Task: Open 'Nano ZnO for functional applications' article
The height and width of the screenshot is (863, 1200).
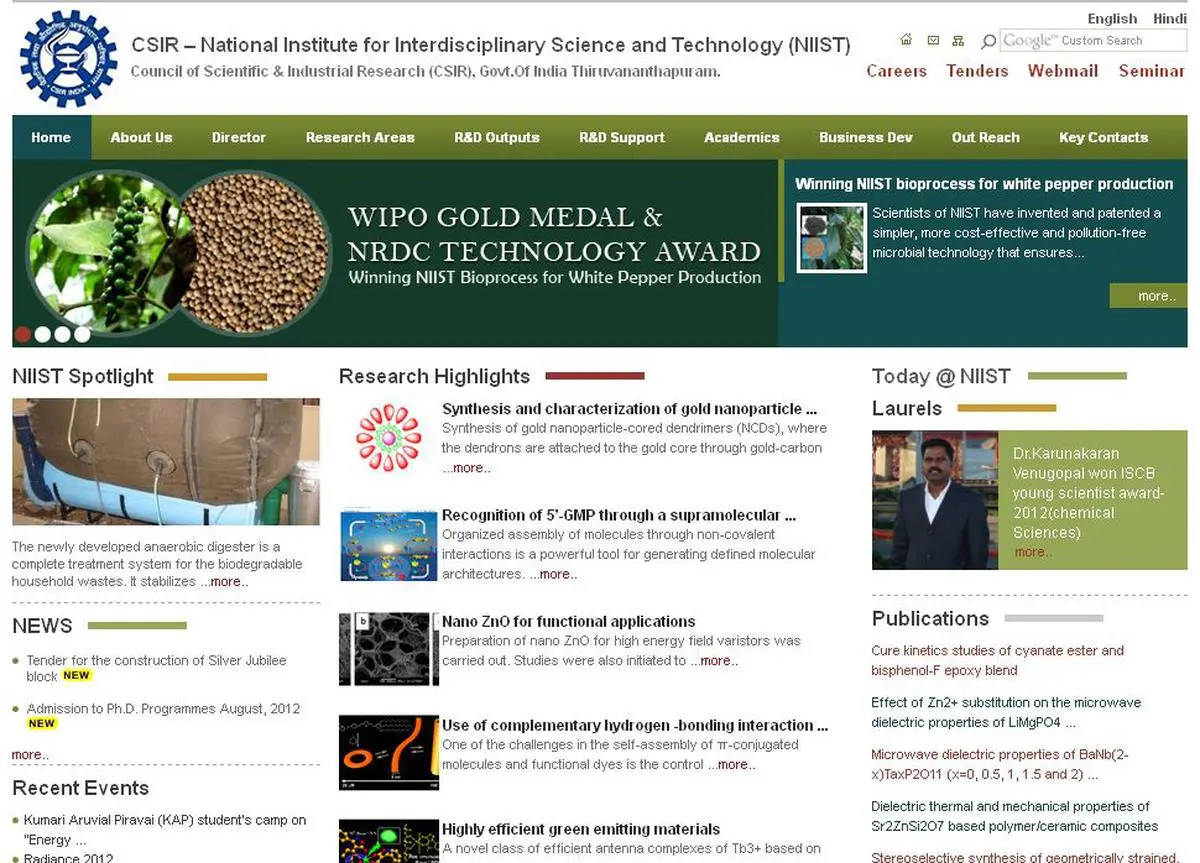Action: (x=569, y=621)
